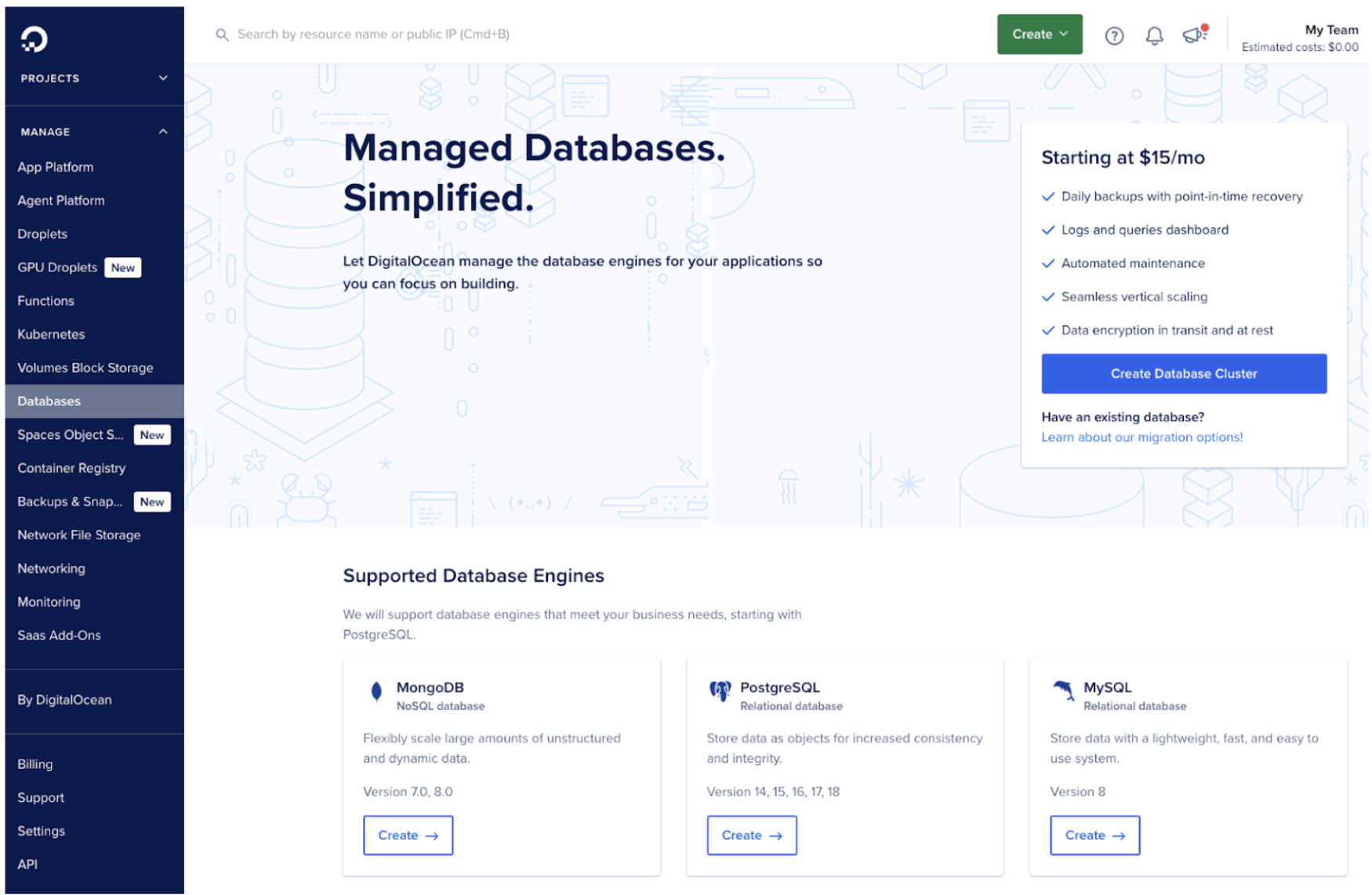Collapse the MANAGE section
Viewport: 1372px width, 895px height.
click(x=163, y=131)
